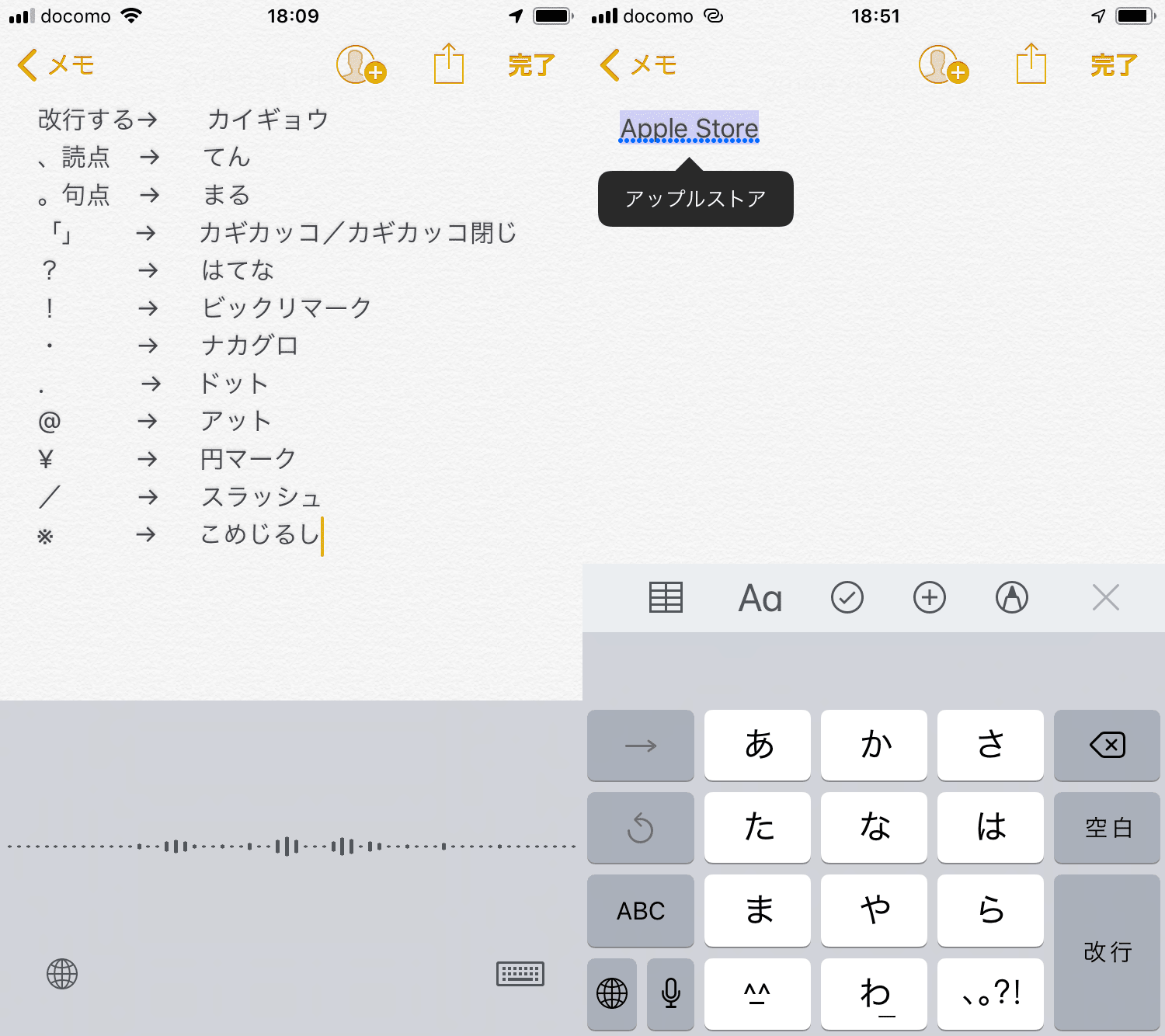The height and width of the screenshot is (1036, 1165).
Task: Open the Aa text format options
Action: tap(760, 598)
